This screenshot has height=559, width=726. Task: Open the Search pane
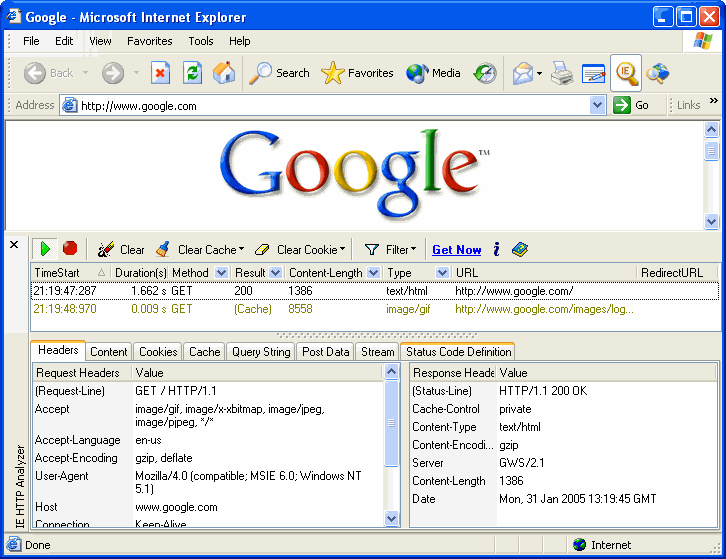click(x=279, y=73)
